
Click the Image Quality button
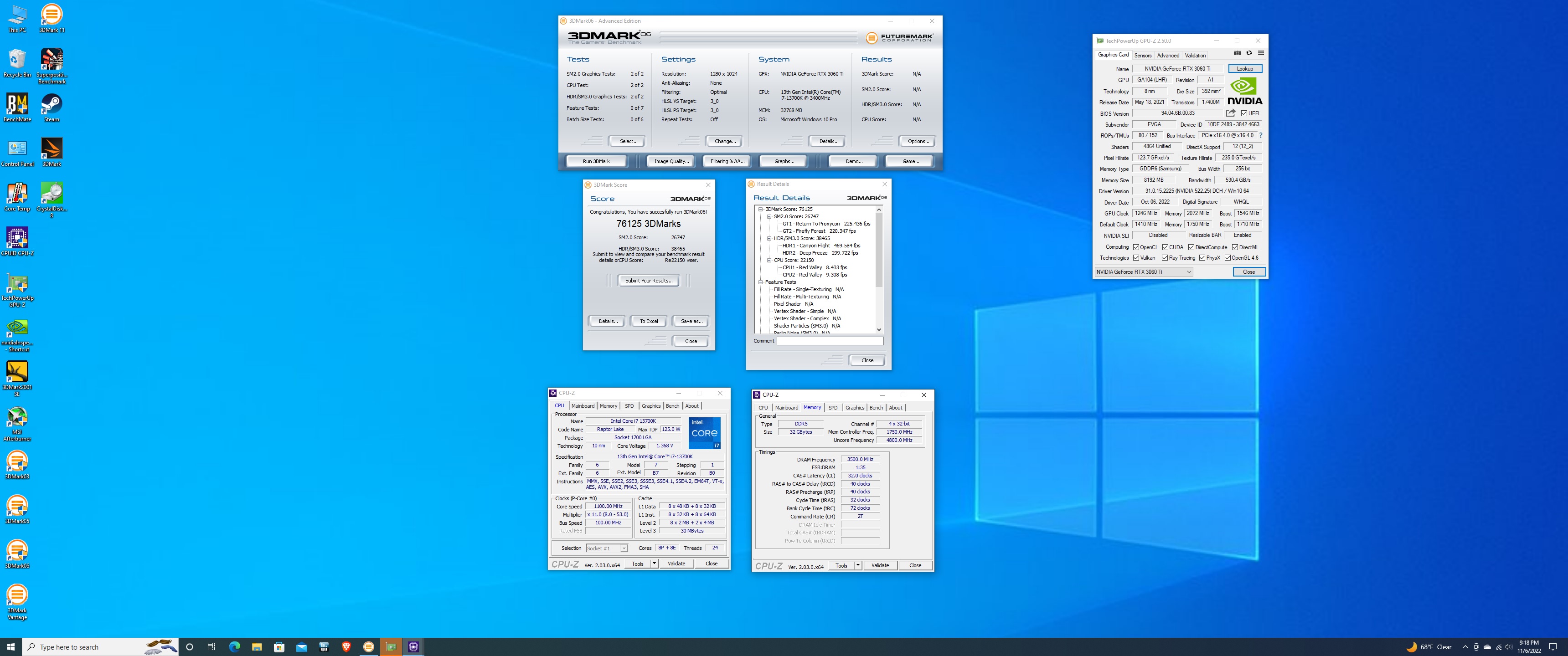(671, 161)
